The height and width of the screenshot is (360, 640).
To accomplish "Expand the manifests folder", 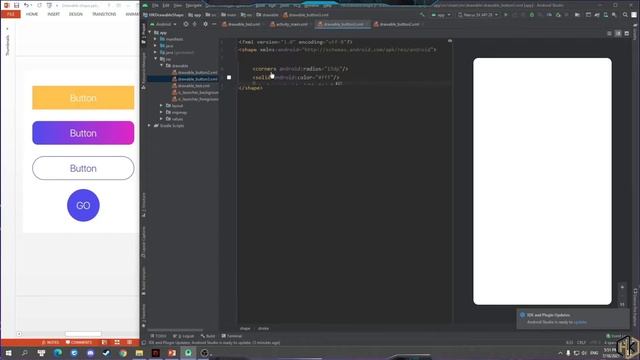I will pyautogui.click(x=155, y=39).
